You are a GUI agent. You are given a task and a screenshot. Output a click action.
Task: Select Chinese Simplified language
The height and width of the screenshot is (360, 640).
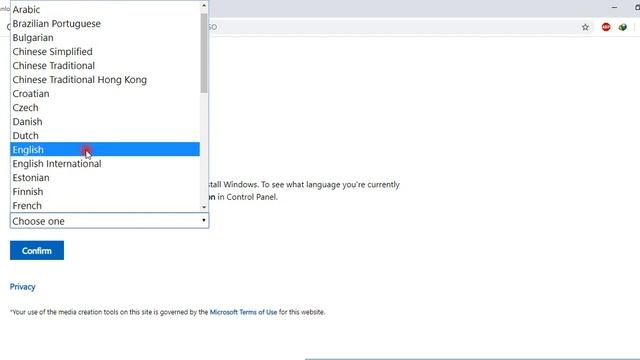105,51
